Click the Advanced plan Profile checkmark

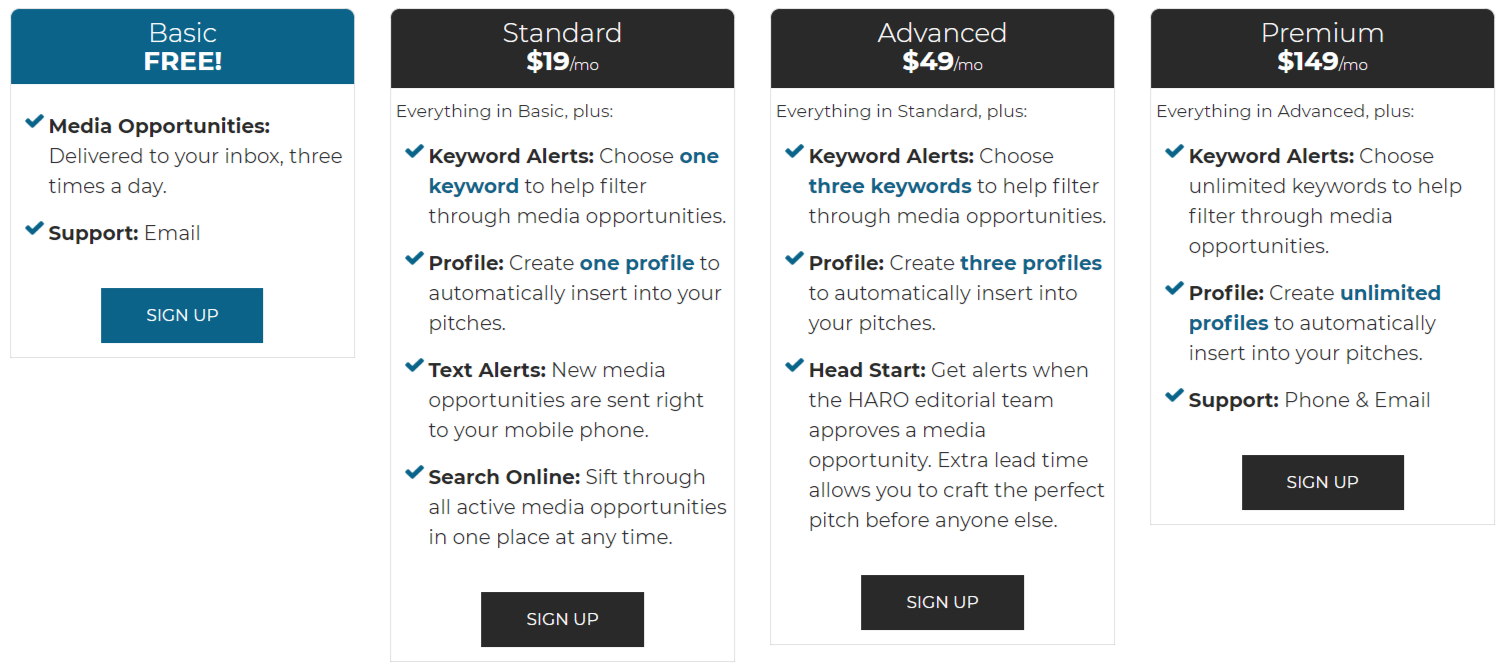coord(794,258)
